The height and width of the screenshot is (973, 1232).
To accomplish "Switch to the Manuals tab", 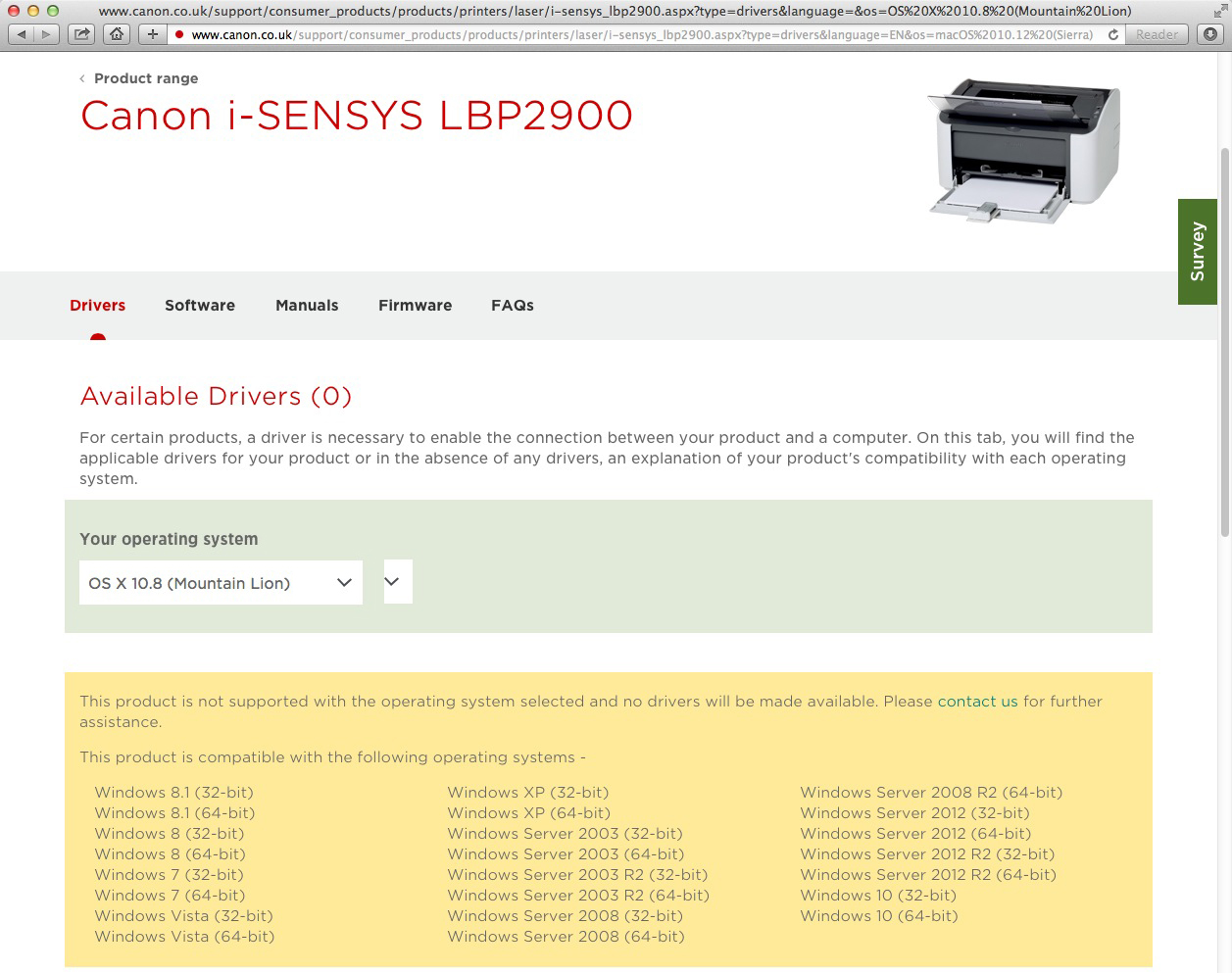I will 307,306.
